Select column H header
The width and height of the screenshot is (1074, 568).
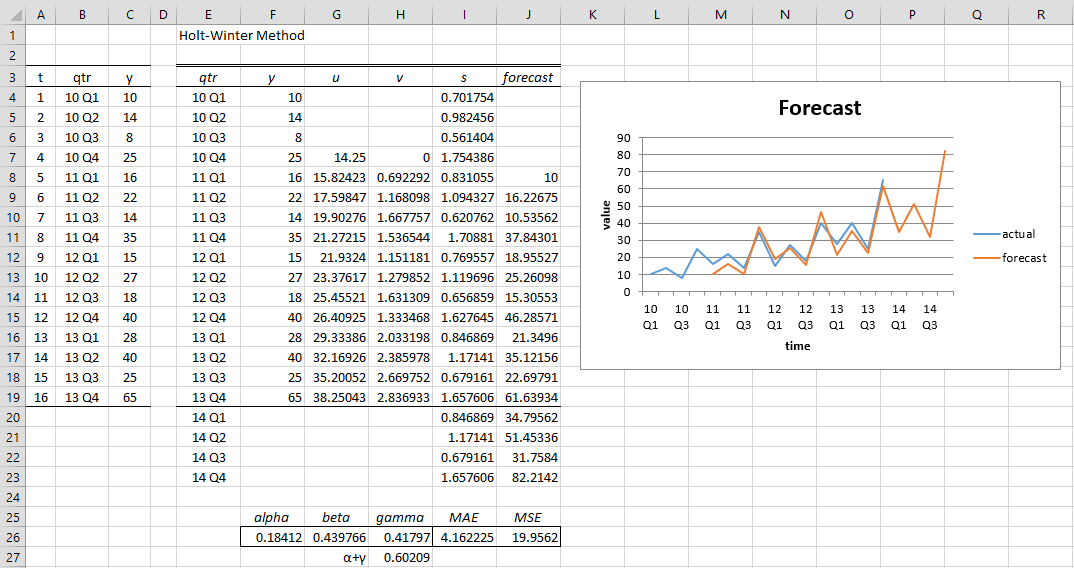[x=400, y=14]
